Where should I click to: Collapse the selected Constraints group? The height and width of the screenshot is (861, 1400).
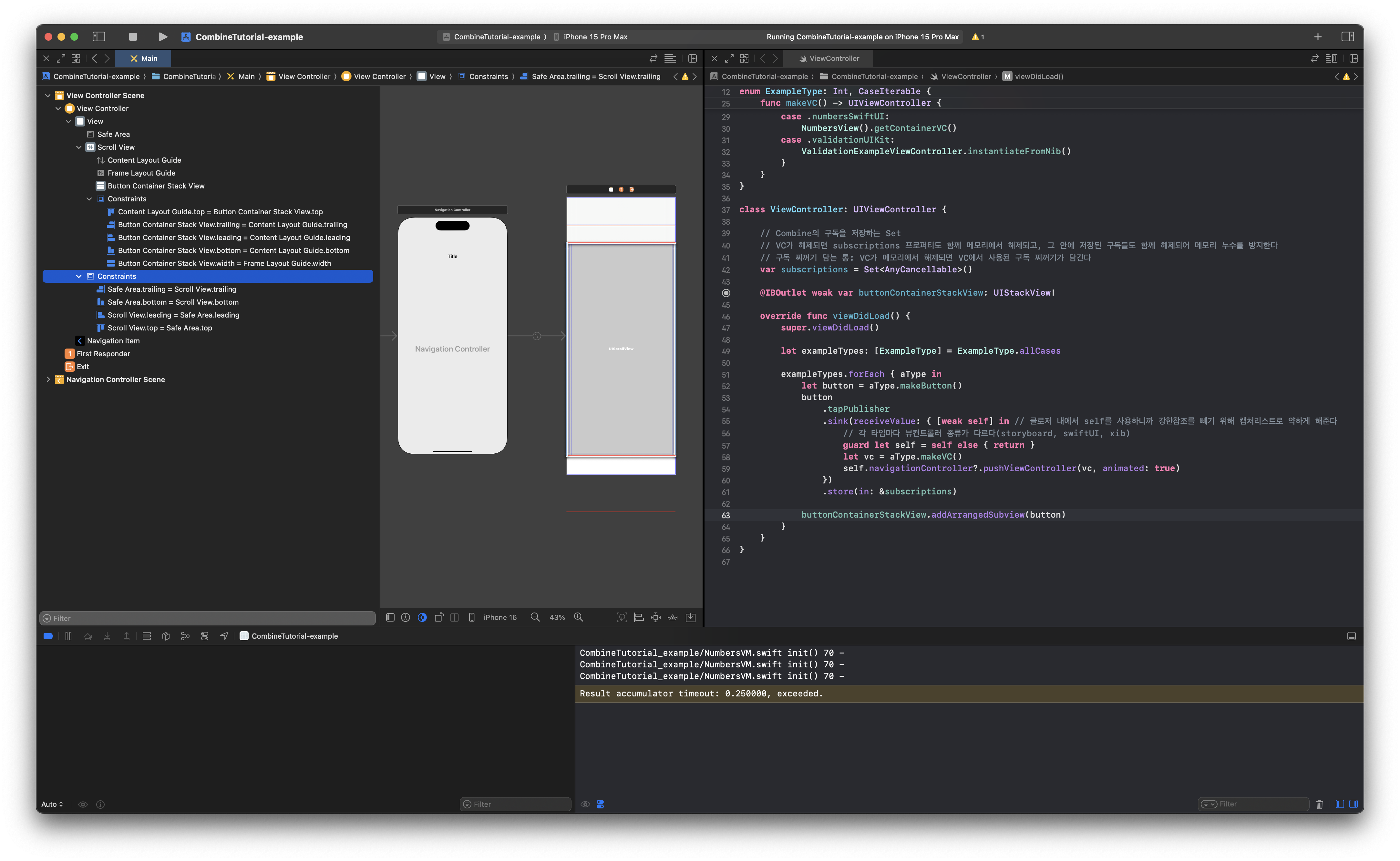(78, 276)
